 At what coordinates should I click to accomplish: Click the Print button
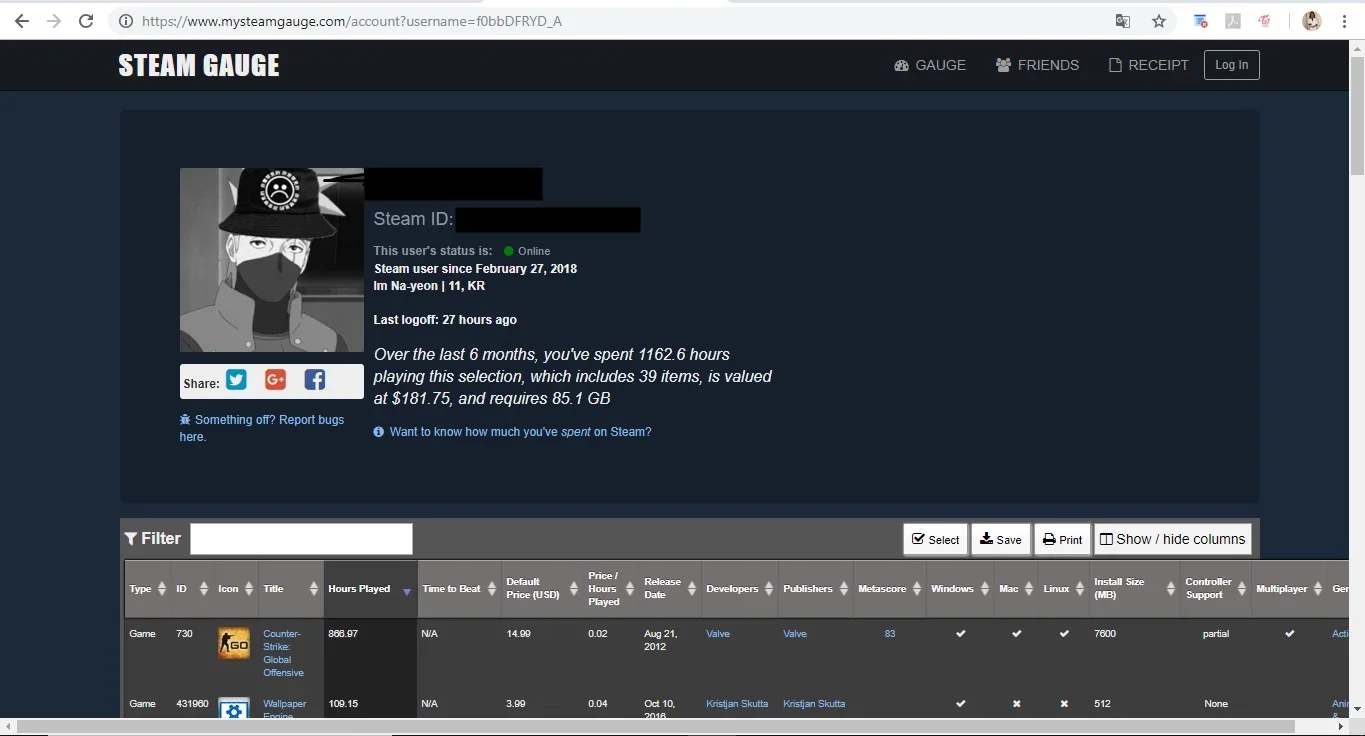pyautogui.click(x=1062, y=539)
